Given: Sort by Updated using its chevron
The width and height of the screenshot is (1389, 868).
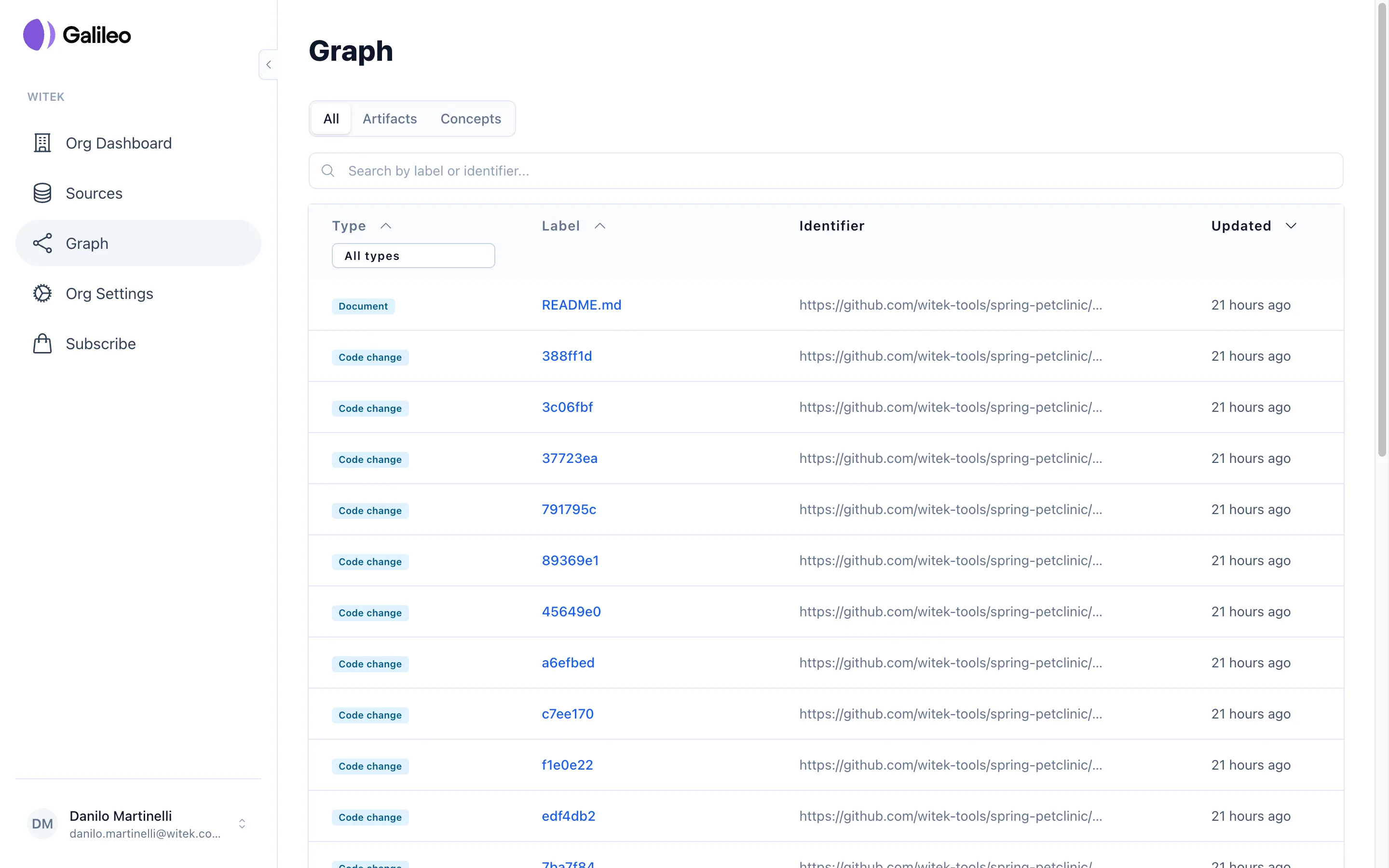Looking at the screenshot, I should (1291, 226).
